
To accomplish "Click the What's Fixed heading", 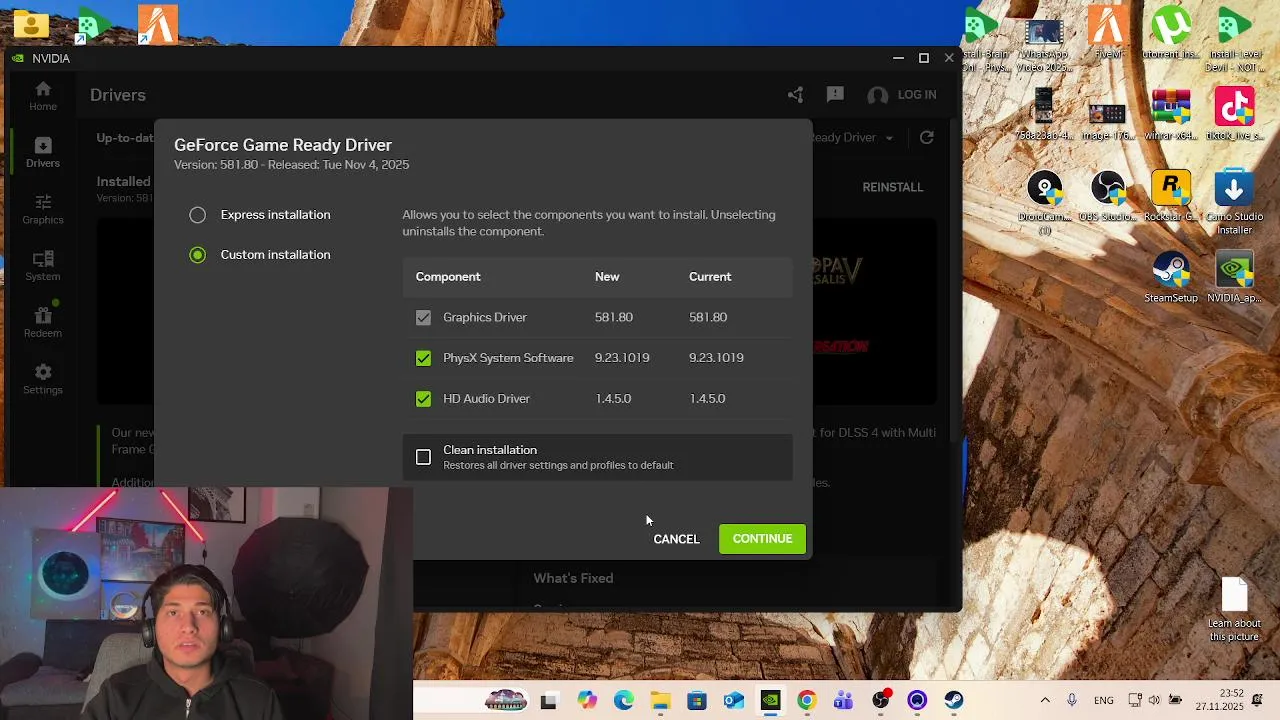I will pos(573,578).
